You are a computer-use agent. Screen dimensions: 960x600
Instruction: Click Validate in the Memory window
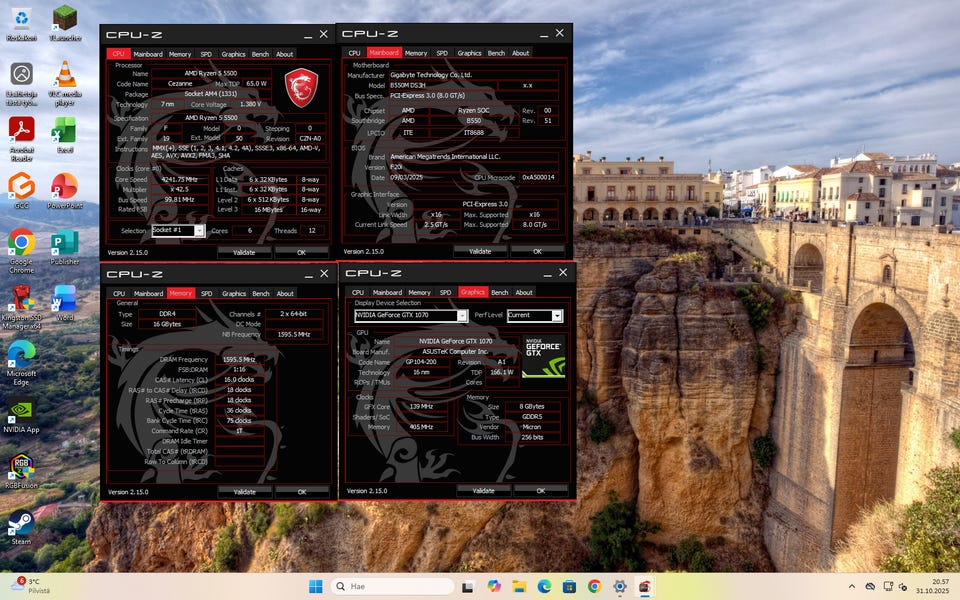tap(244, 492)
